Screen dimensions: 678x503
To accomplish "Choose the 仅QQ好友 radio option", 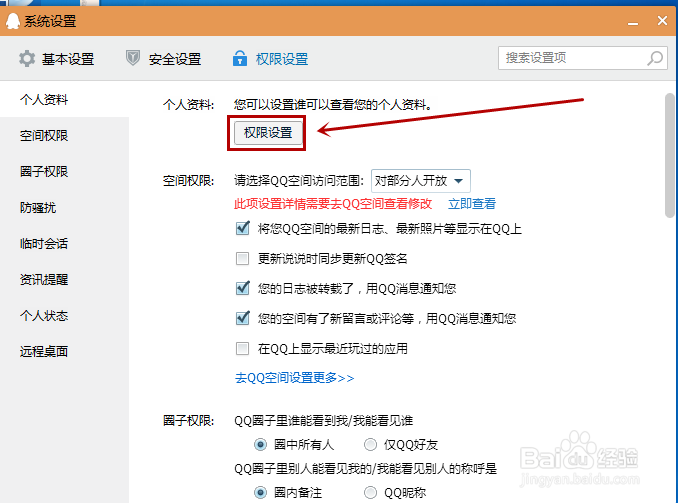I will (x=371, y=444).
